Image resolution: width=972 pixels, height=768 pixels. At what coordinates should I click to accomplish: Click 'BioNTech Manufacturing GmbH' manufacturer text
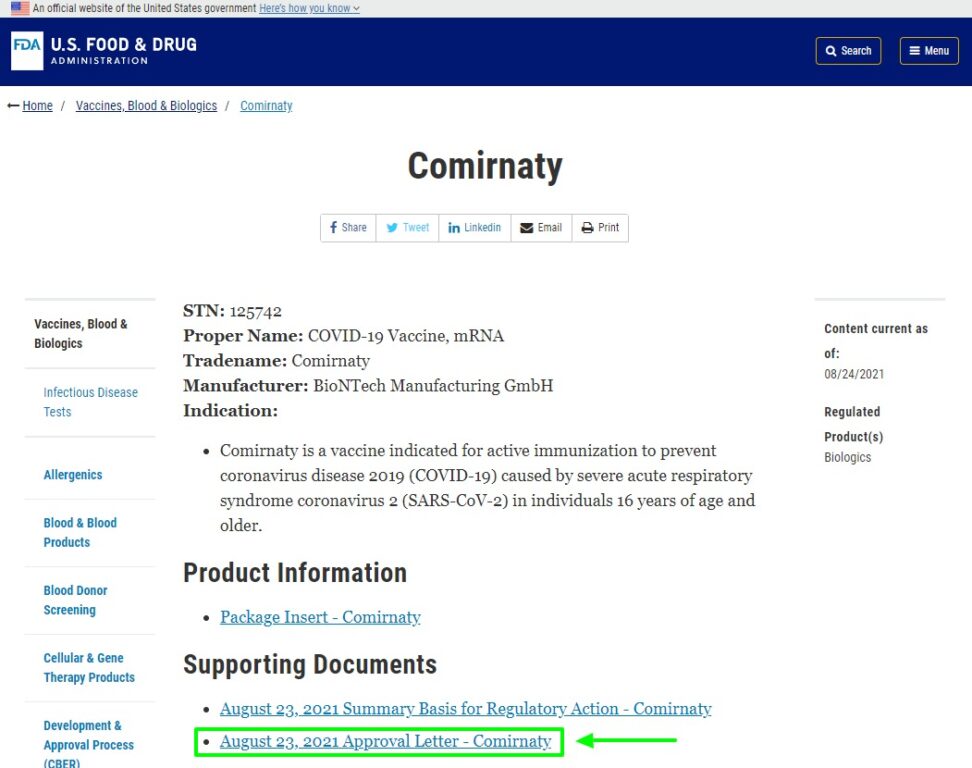[433, 386]
